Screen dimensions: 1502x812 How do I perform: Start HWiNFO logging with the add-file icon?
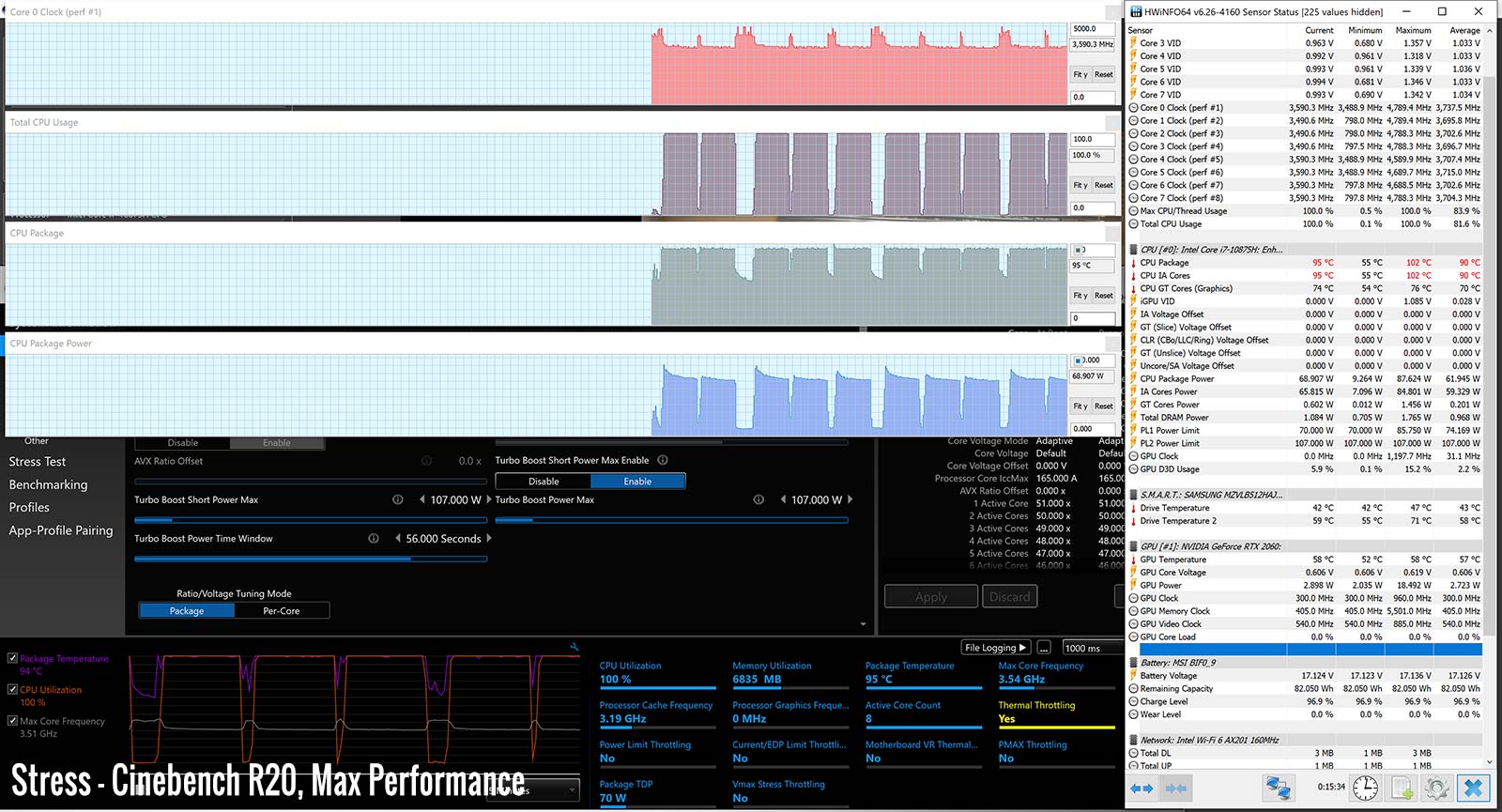click(x=1402, y=788)
